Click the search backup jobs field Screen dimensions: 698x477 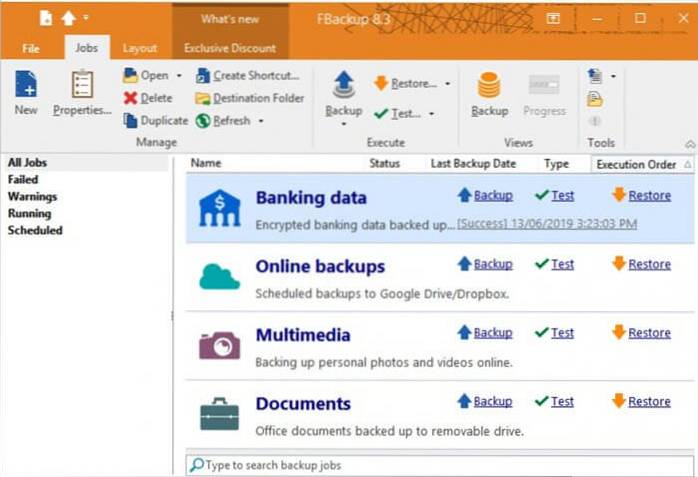click(440, 465)
